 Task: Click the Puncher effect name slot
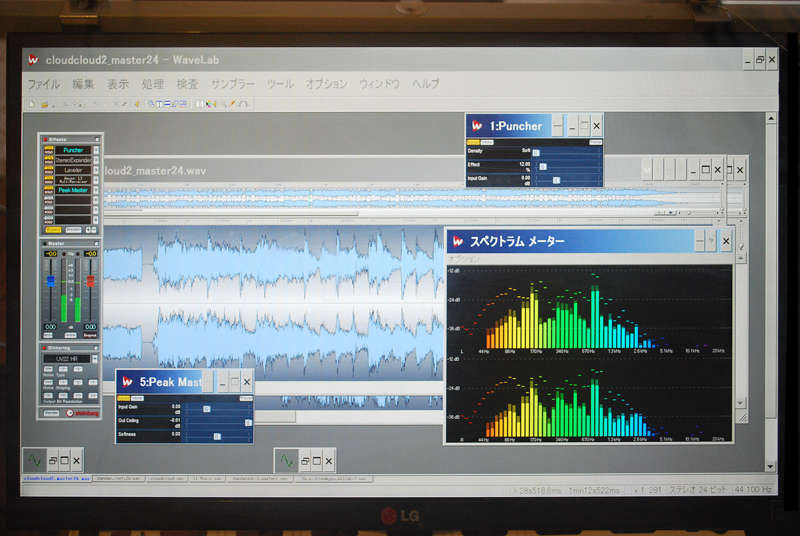pos(73,150)
